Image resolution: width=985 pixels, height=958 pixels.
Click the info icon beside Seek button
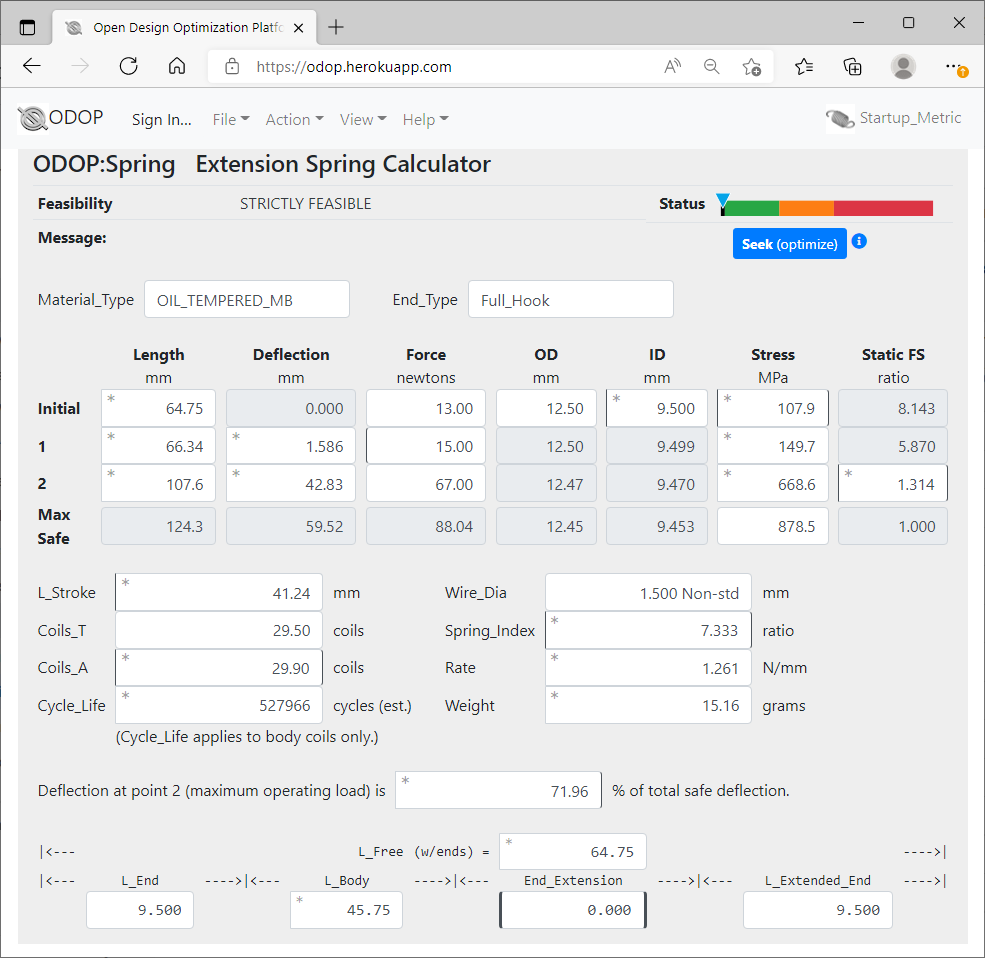point(858,242)
